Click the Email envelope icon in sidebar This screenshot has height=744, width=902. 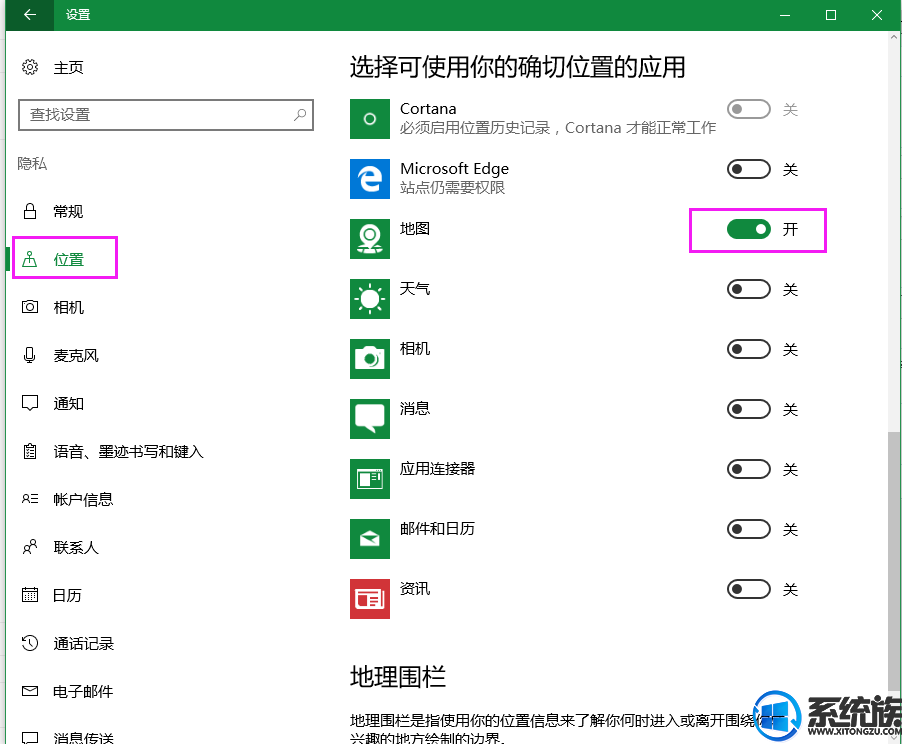pos(30,690)
